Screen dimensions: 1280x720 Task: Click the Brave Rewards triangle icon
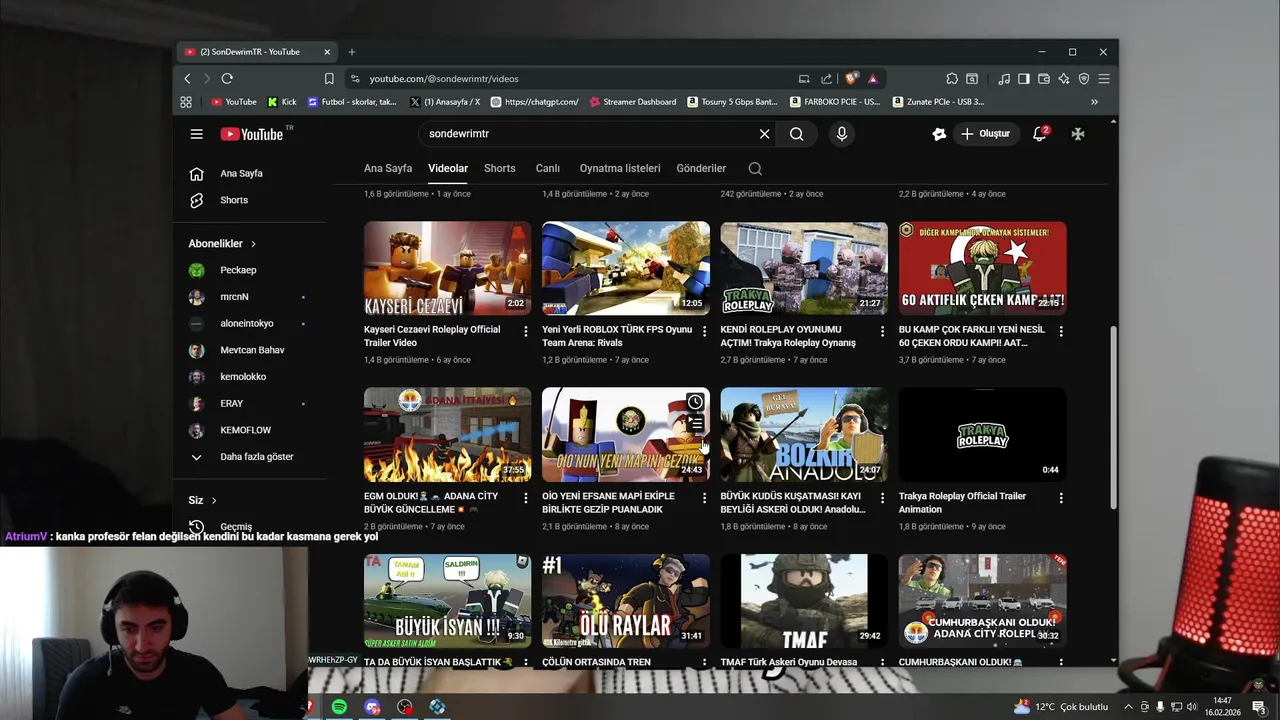(873, 79)
